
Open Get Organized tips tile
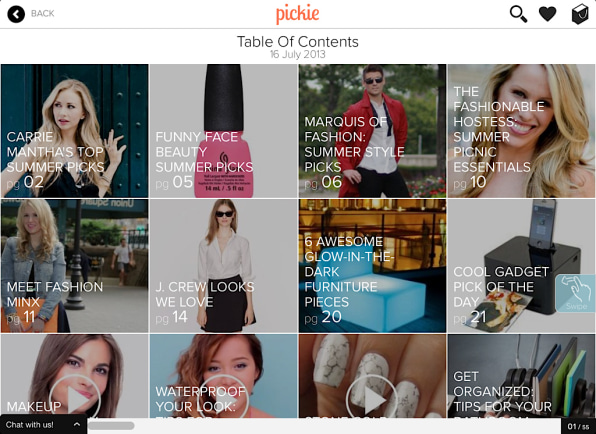[x=522, y=376]
